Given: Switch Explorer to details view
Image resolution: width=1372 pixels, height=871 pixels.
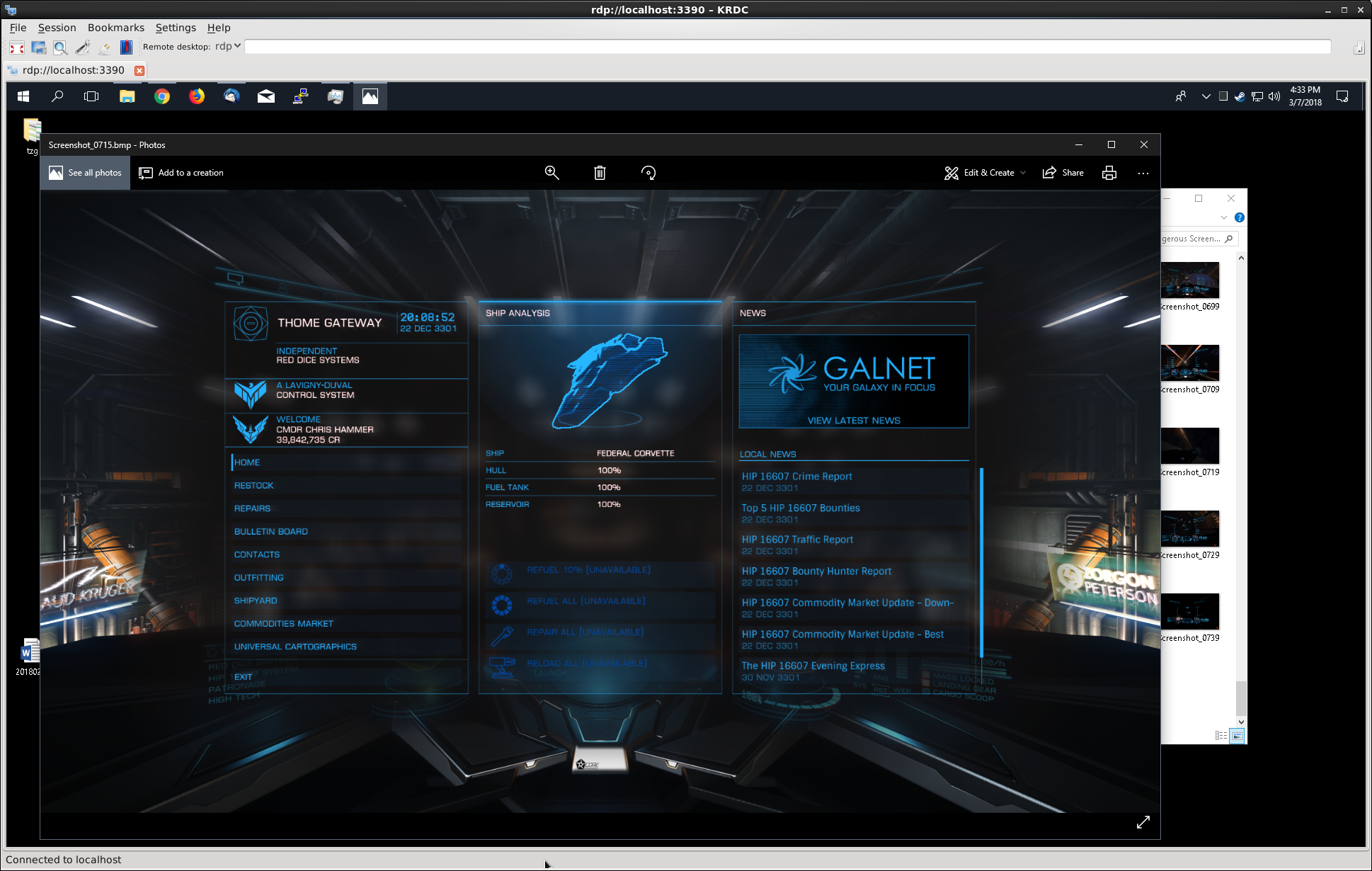Looking at the screenshot, I should pyautogui.click(x=1221, y=736).
